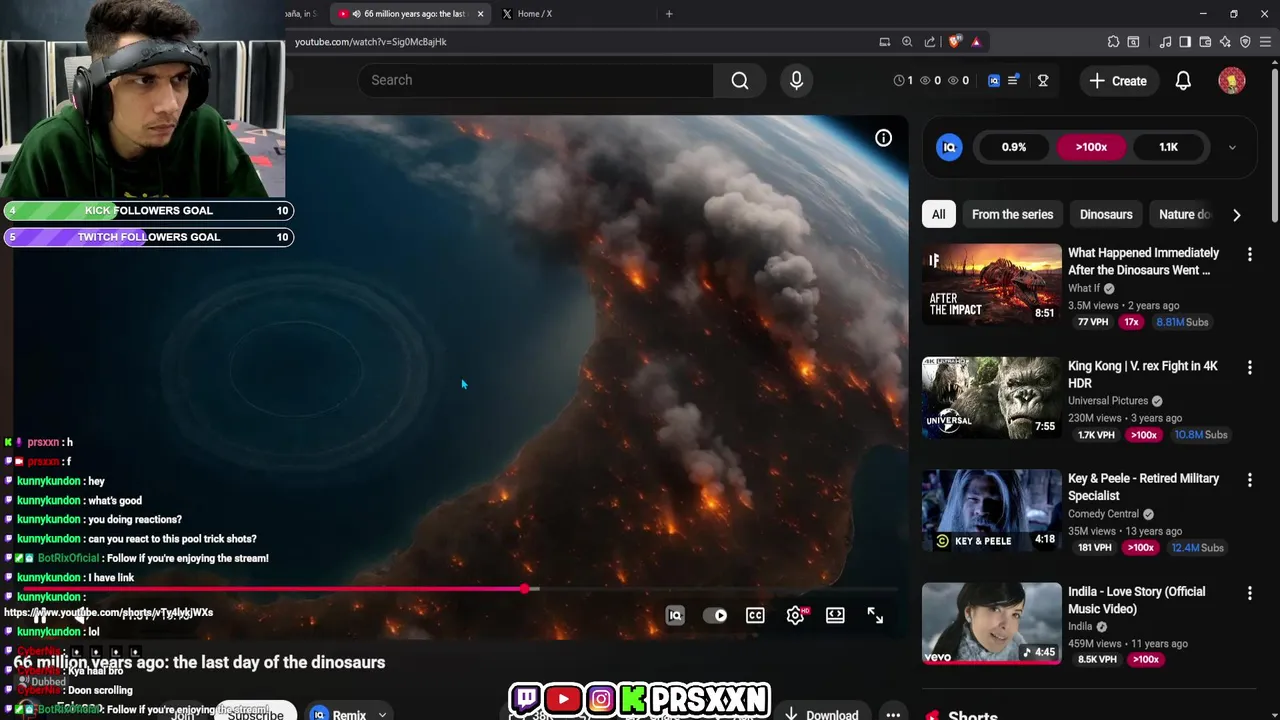Click the IQ logo in vidIQ sidebar panel
Viewport: 1280px width, 720px height.
coord(949,147)
